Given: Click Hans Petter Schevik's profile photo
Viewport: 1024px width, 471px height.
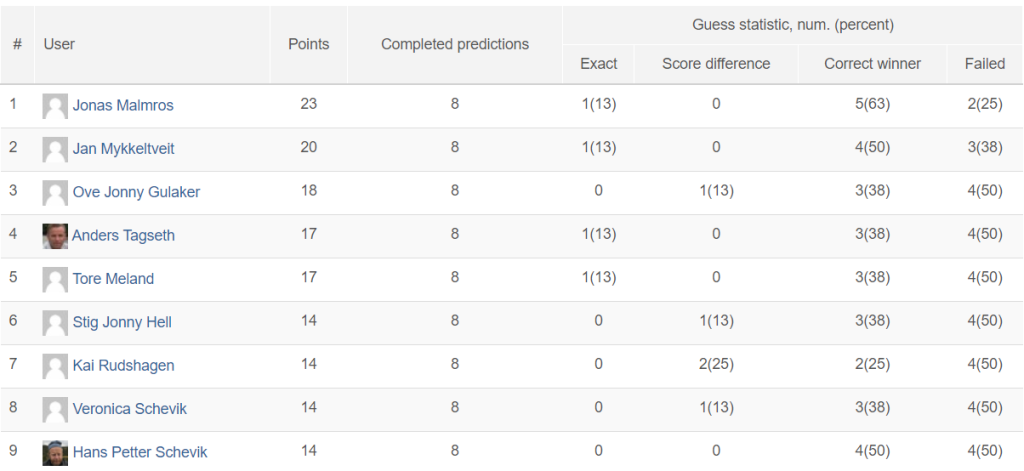Looking at the screenshot, I should (x=55, y=453).
